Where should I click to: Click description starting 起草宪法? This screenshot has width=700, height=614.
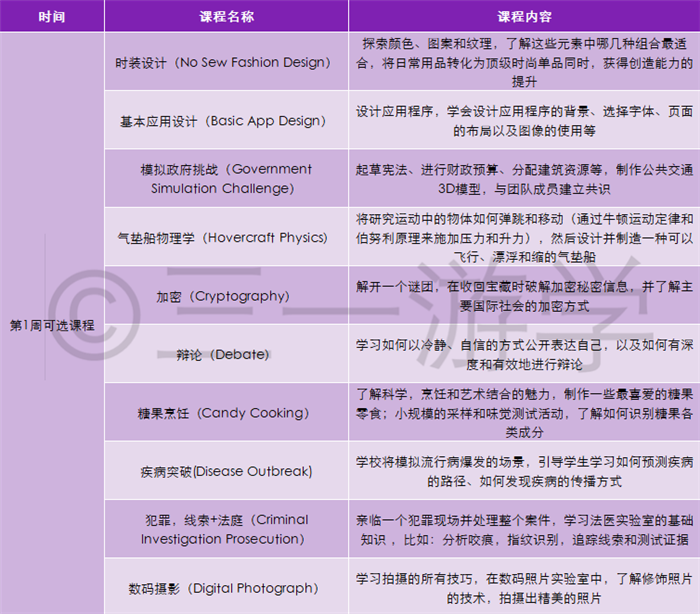[524, 178]
